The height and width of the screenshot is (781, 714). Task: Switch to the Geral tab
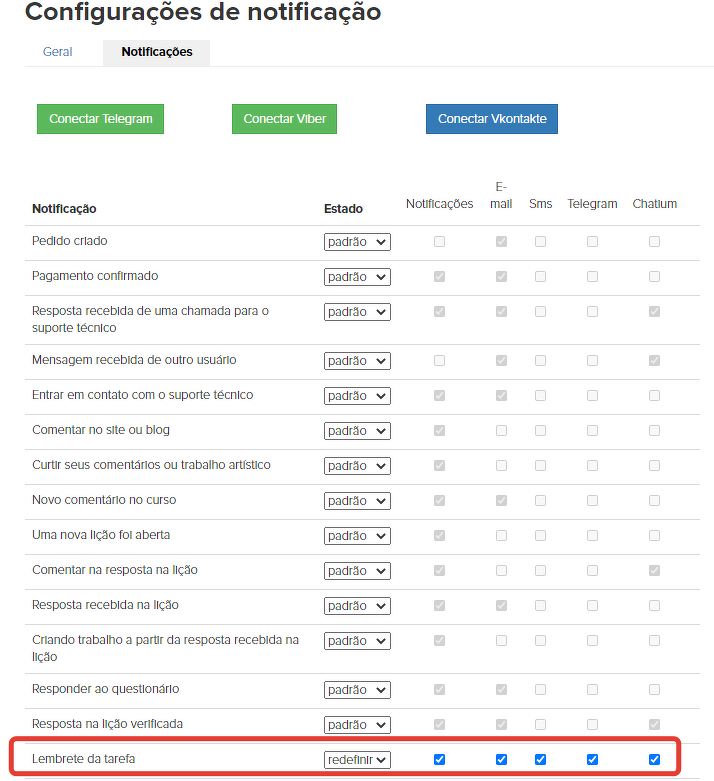pyautogui.click(x=57, y=52)
